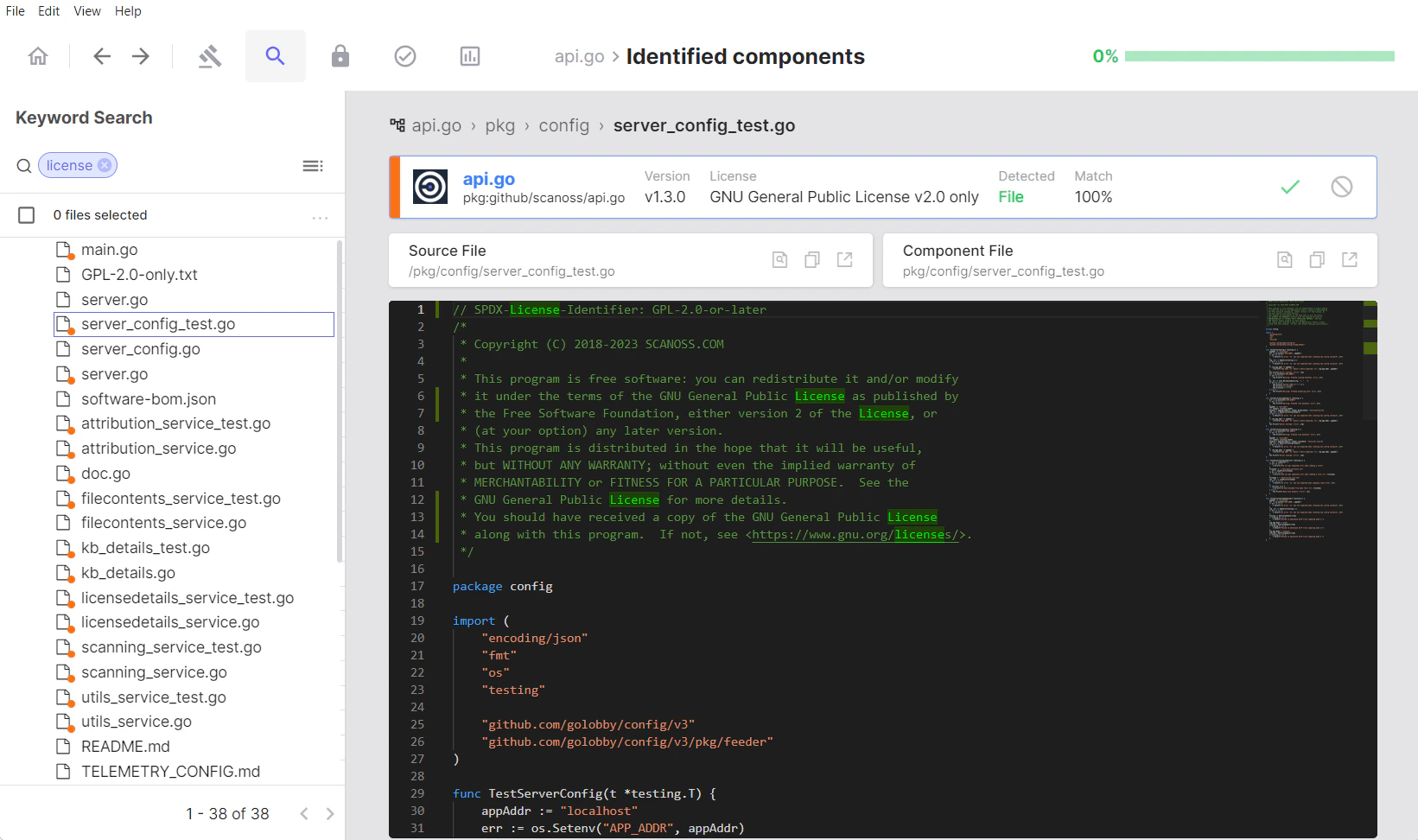Click the api.go project breadcrumb in header
Image resolution: width=1418 pixels, height=840 pixels.
pyautogui.click(x=580, y=56)
